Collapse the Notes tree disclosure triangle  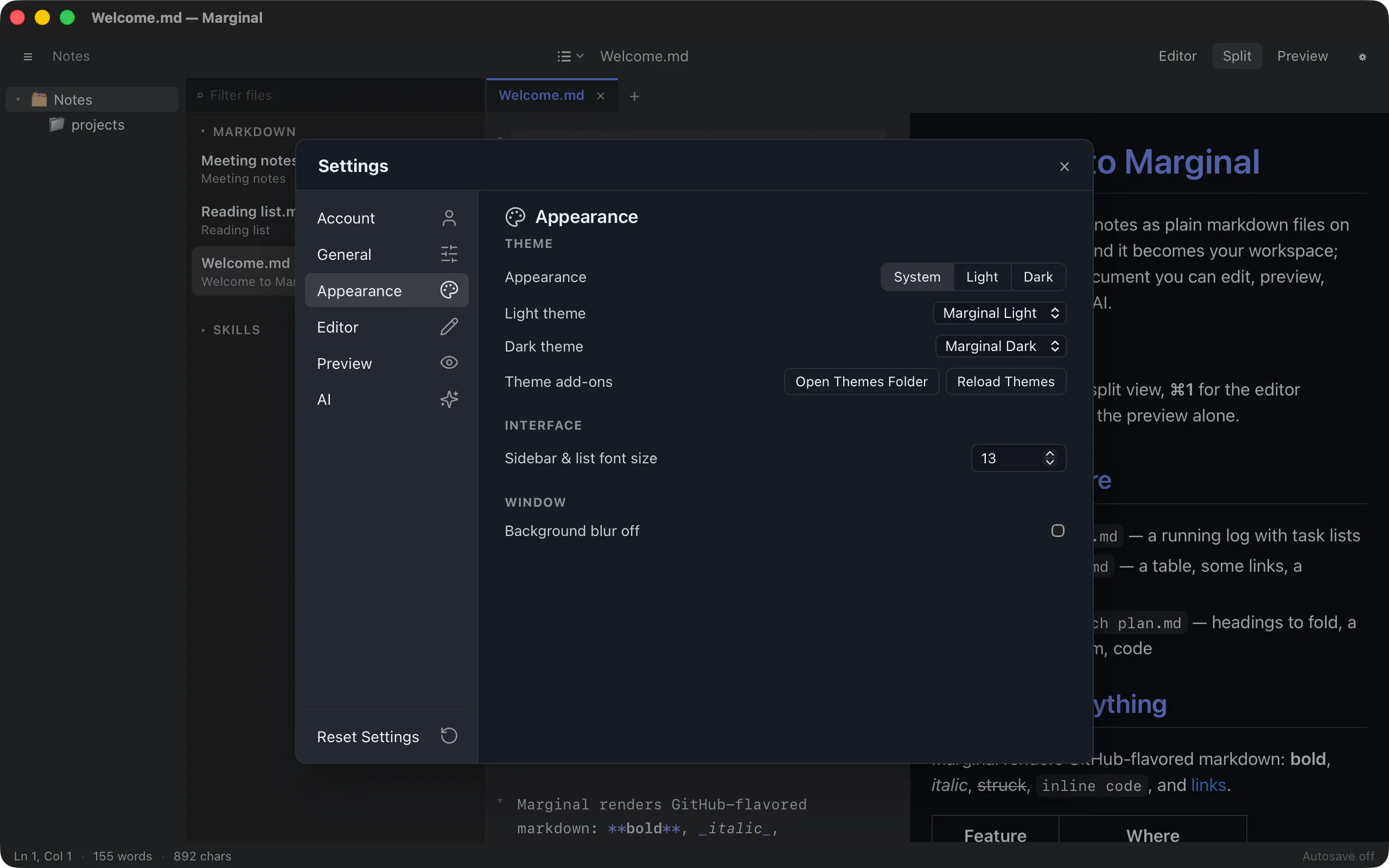(18, 100)
